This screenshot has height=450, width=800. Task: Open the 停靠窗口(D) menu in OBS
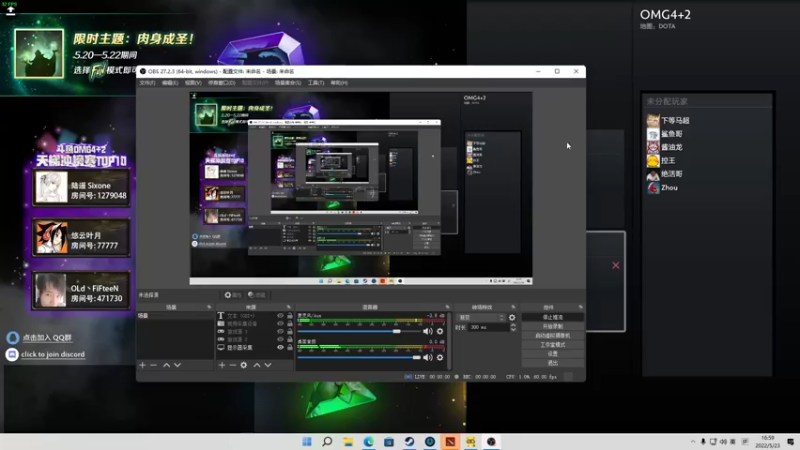(x=221, y=83)
